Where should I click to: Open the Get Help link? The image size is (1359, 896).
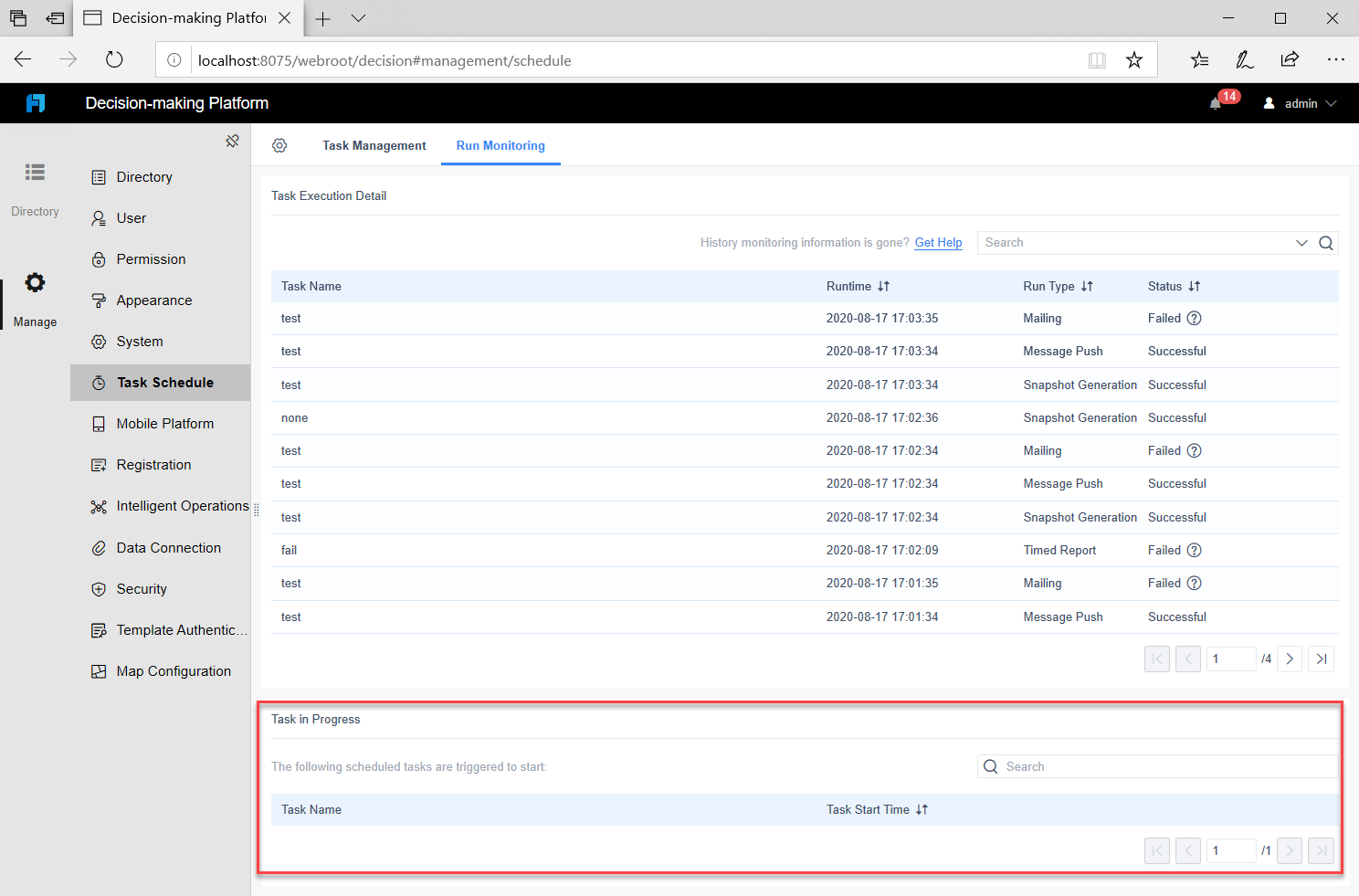938,242
